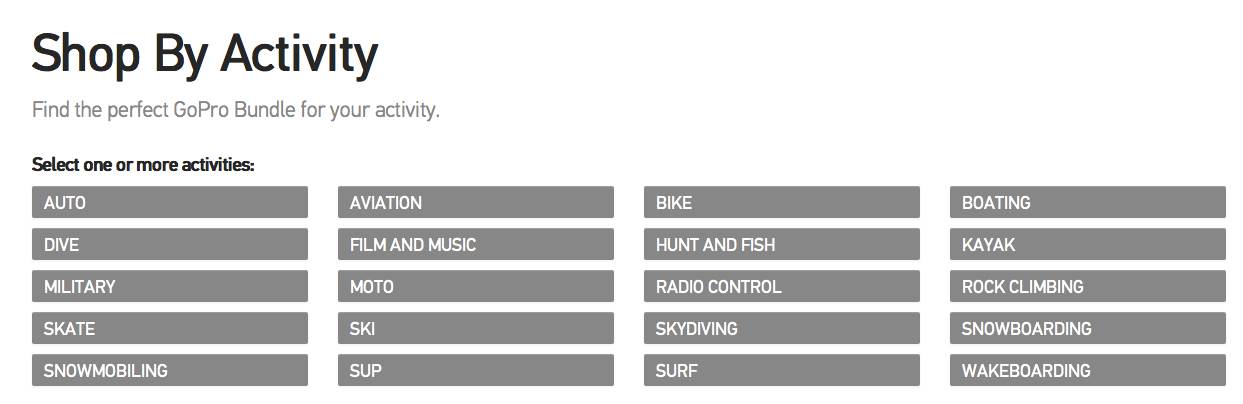The width and height of the screenshot is (1243, 404).
Task: Select WAKEBOARDING activity button
Action: coord(1087,370)
